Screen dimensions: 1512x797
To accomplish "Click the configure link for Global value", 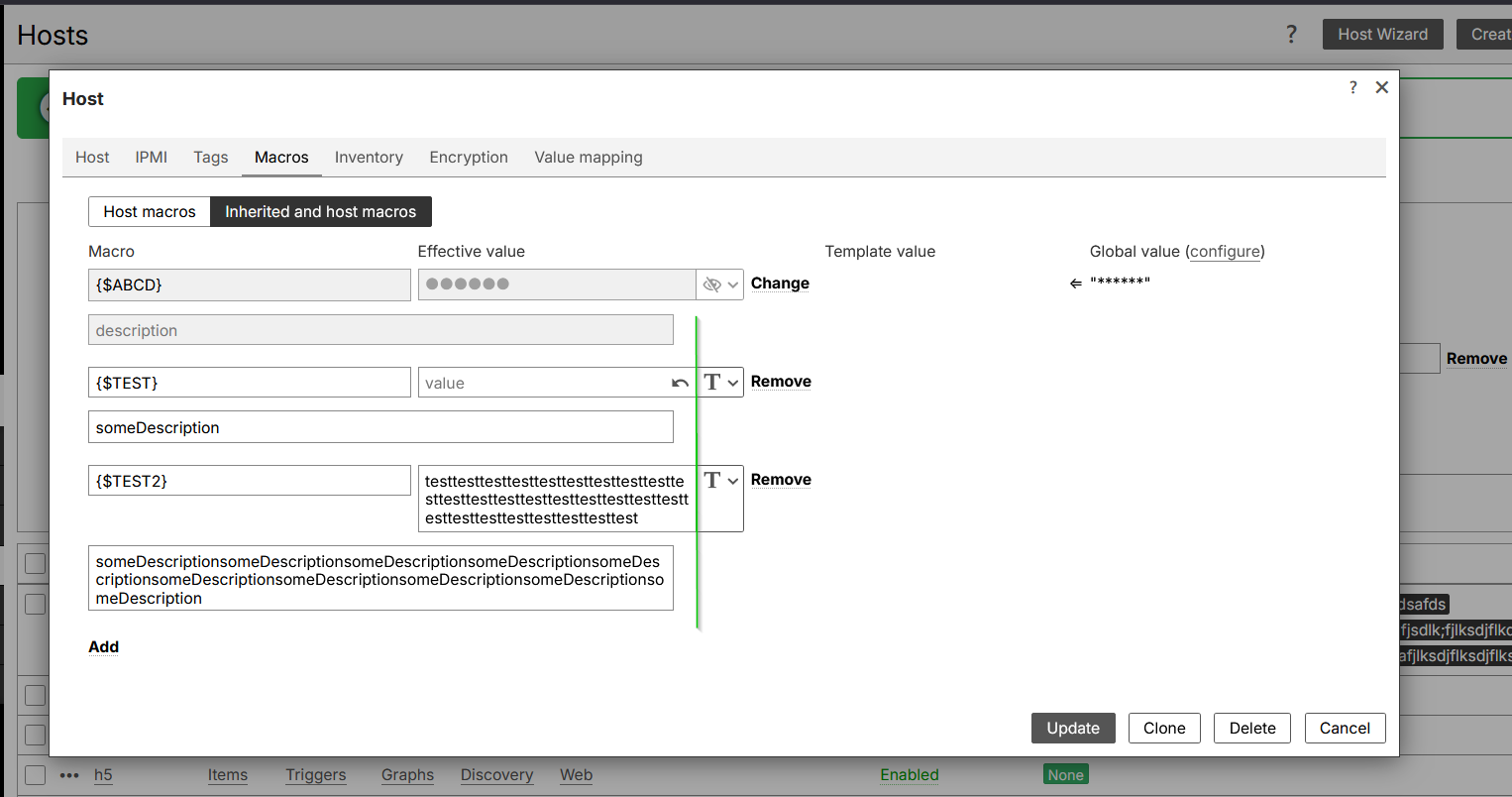I will 1226,251.
